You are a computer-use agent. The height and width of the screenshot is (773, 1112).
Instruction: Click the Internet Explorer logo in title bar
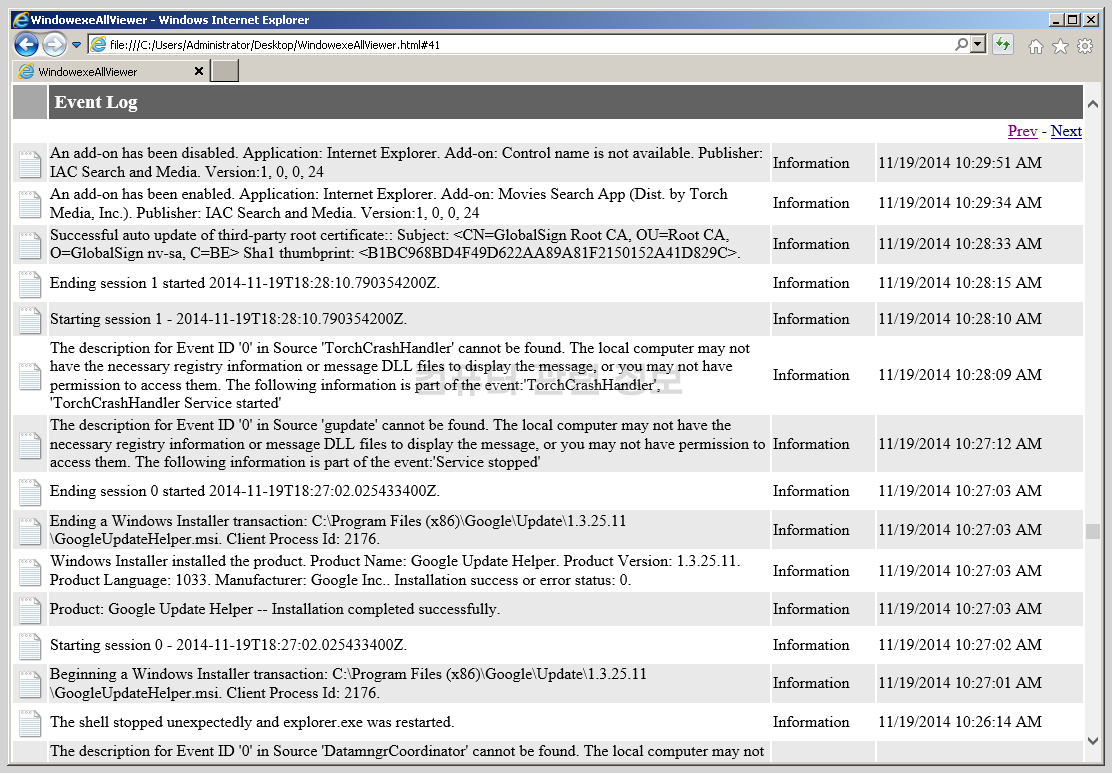pos(21,20)
